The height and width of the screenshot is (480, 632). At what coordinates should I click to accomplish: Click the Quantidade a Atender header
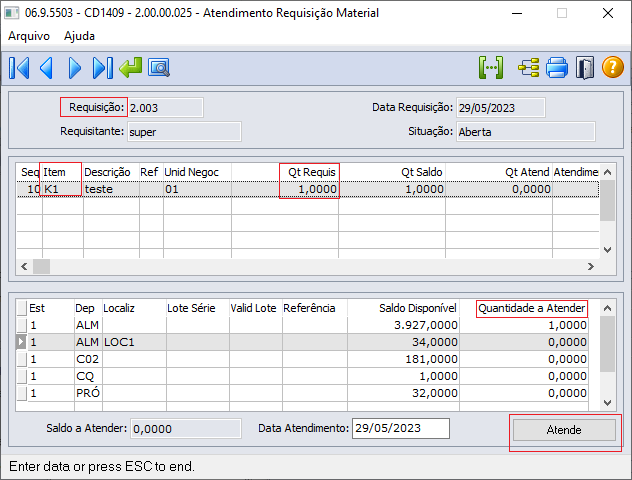click(531, 308)
